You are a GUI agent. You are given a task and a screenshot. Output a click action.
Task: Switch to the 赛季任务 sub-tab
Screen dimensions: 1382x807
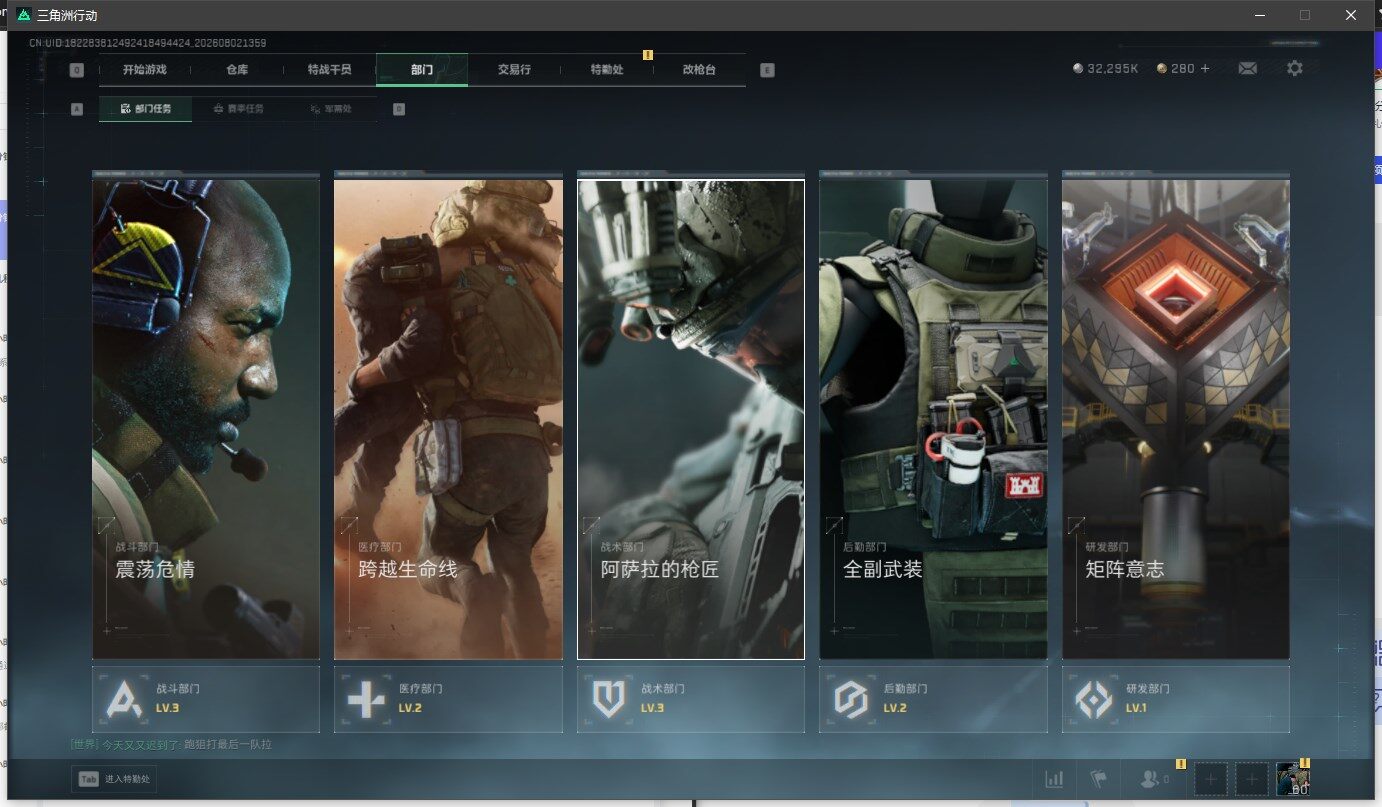[x=239, y=109]
